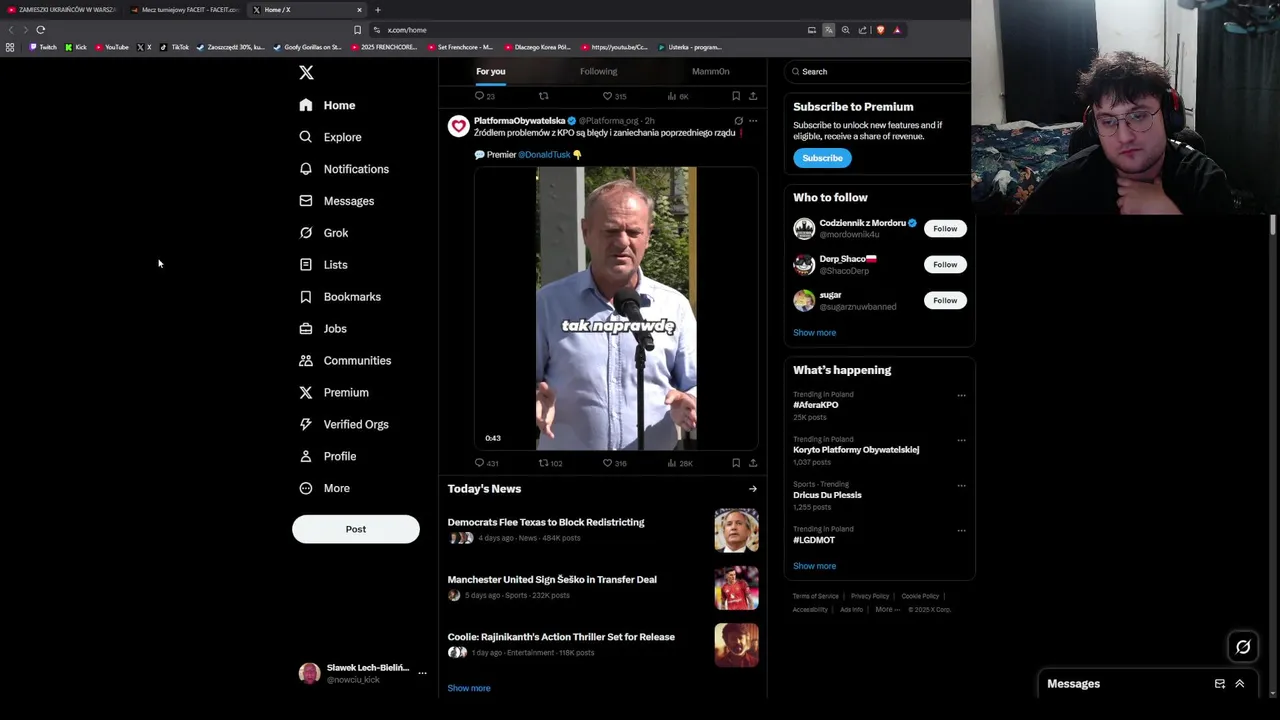Open PlatformaObywatelska profile avatar
Screen dimensions: 1280x720
click(x=458, y=126)
